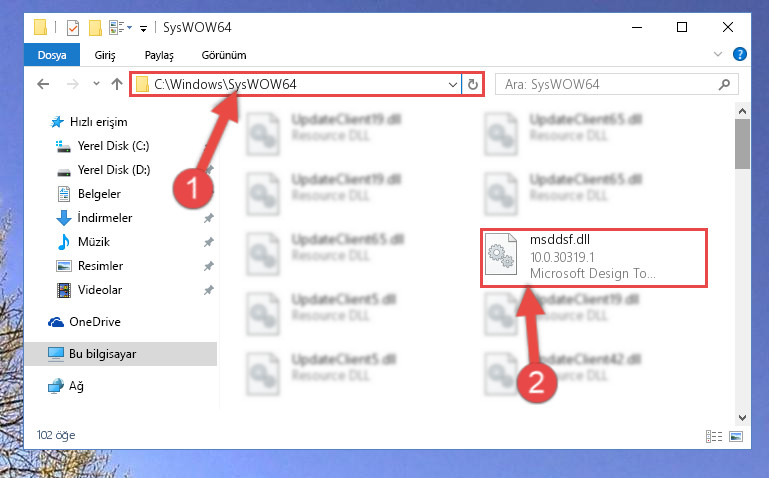This screenshot has height=478, width=769.
Task: Click the Properties checkmark icon in title bar
Action: 73,27
